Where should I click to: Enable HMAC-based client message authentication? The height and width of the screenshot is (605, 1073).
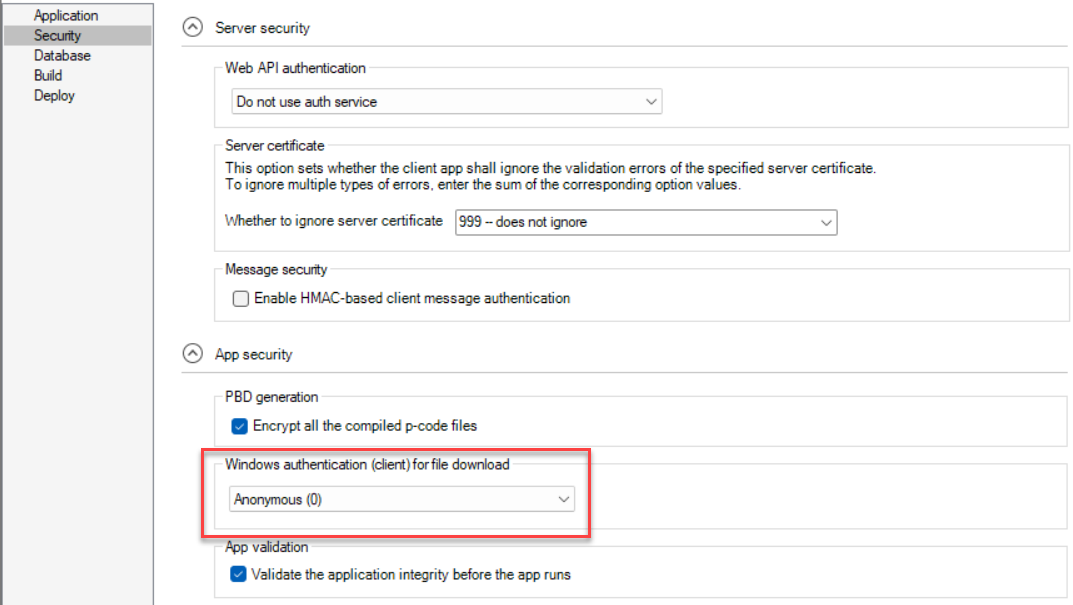[x=240, y=298]
